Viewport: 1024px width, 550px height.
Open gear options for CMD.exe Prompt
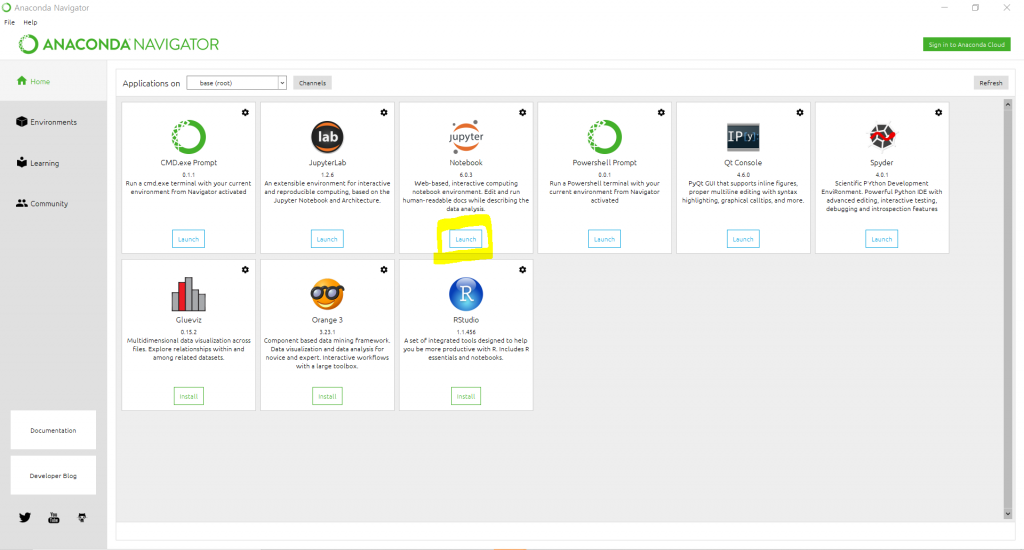pyautogui.click(x=245, y=112)
